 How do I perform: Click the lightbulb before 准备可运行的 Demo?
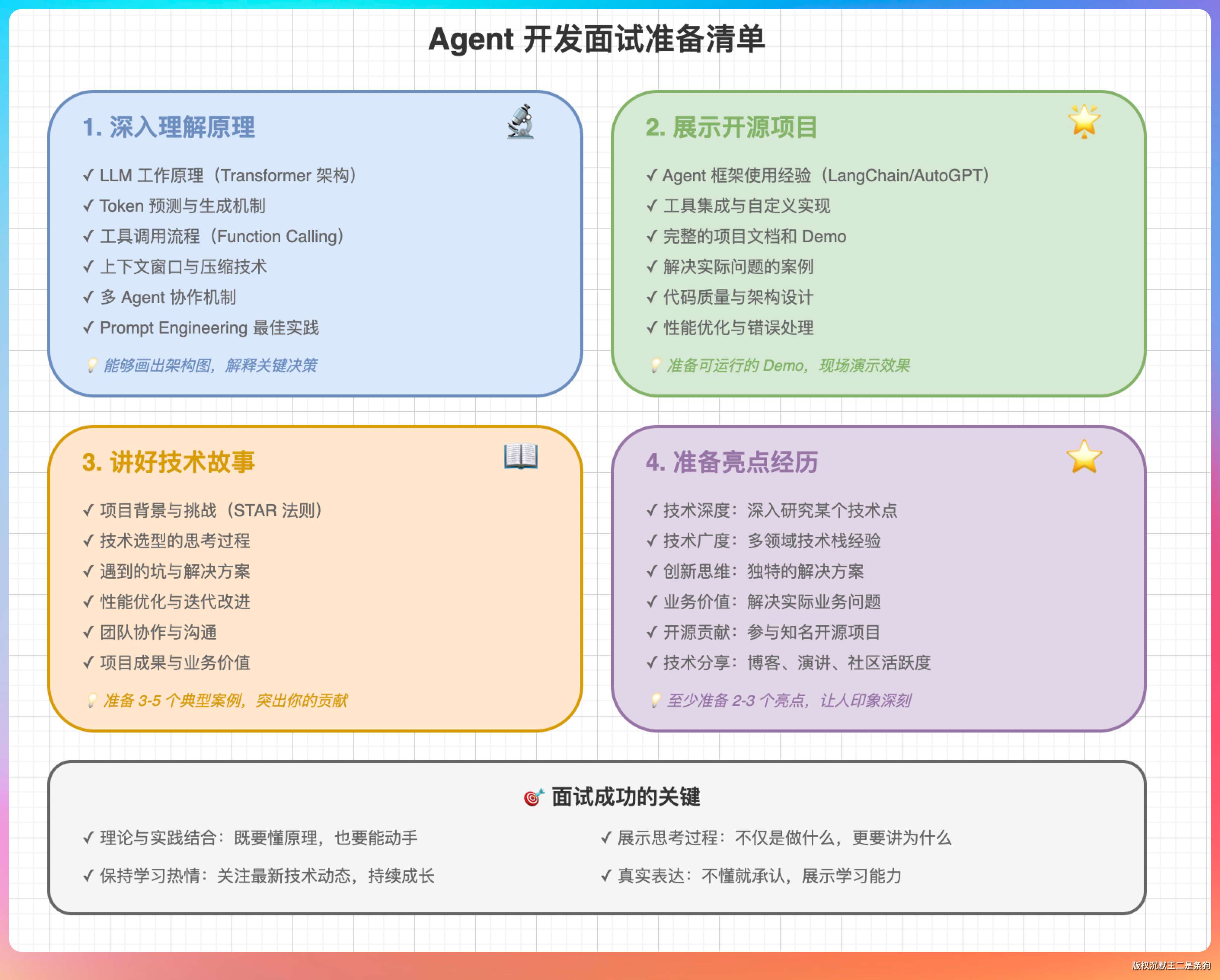[x=655, y=366]
